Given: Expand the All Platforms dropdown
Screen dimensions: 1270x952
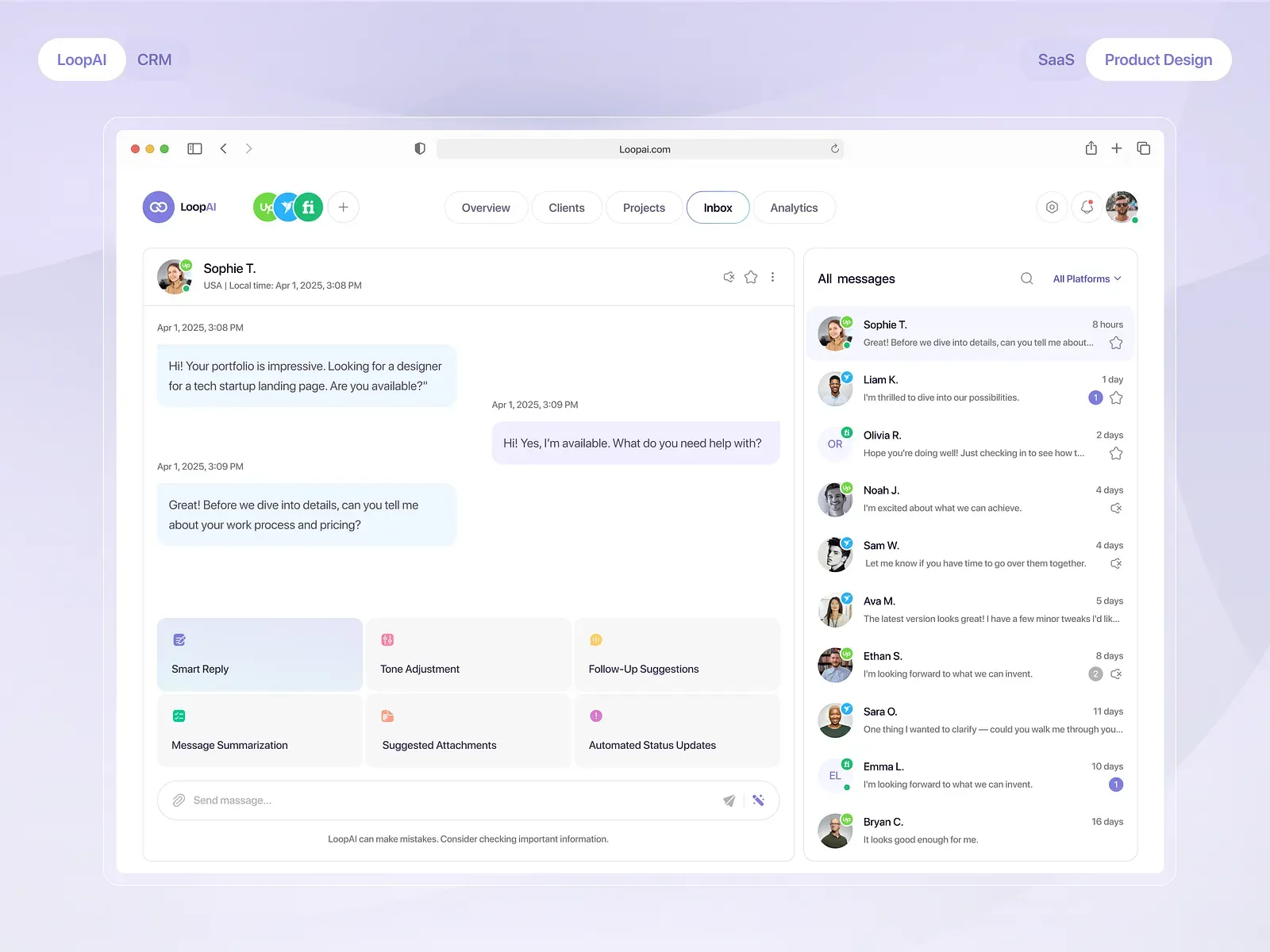Looking at the screenshot, I should 1087,278.
